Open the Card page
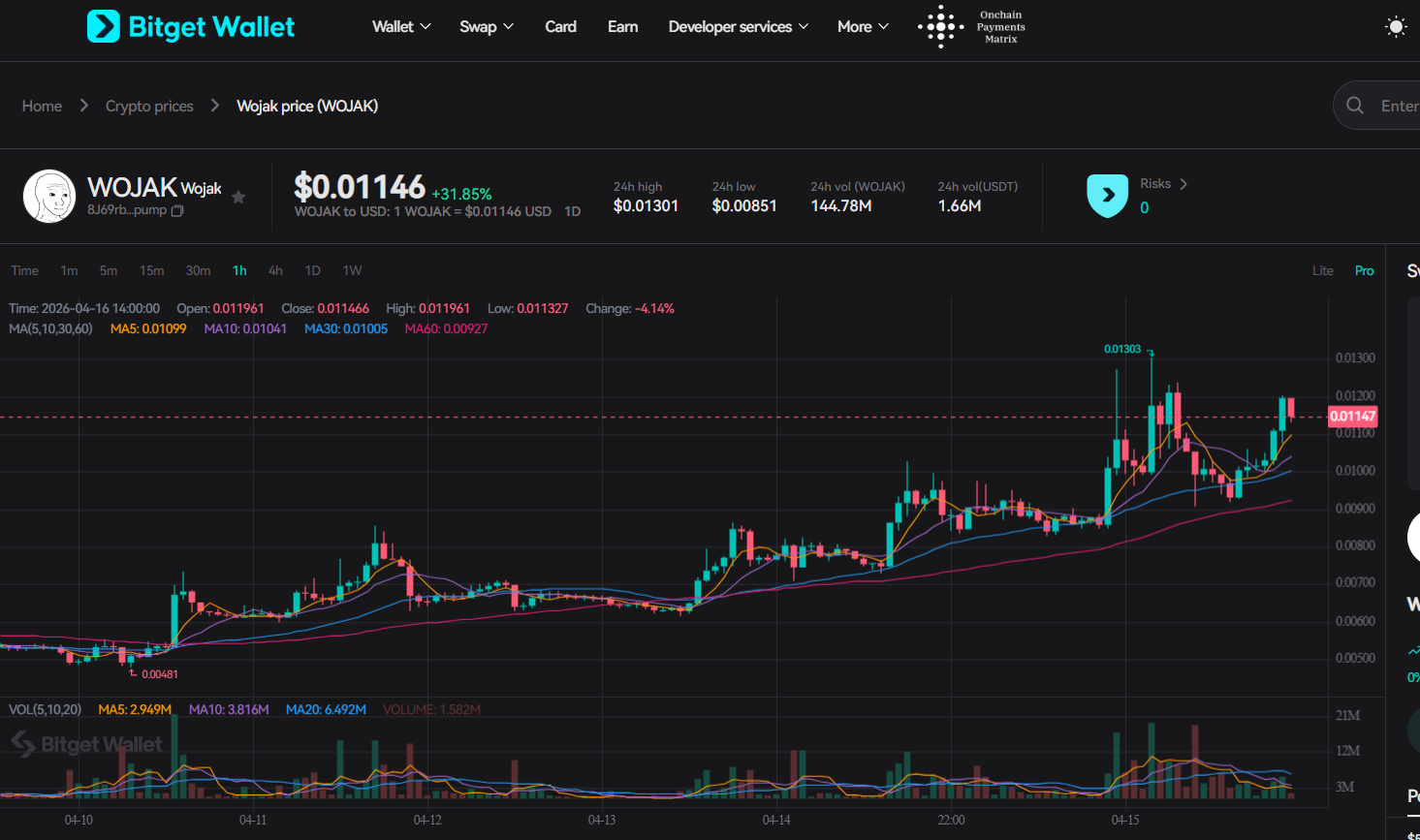This screenshot has height=840, width=1420. click(x=561, y=27)
